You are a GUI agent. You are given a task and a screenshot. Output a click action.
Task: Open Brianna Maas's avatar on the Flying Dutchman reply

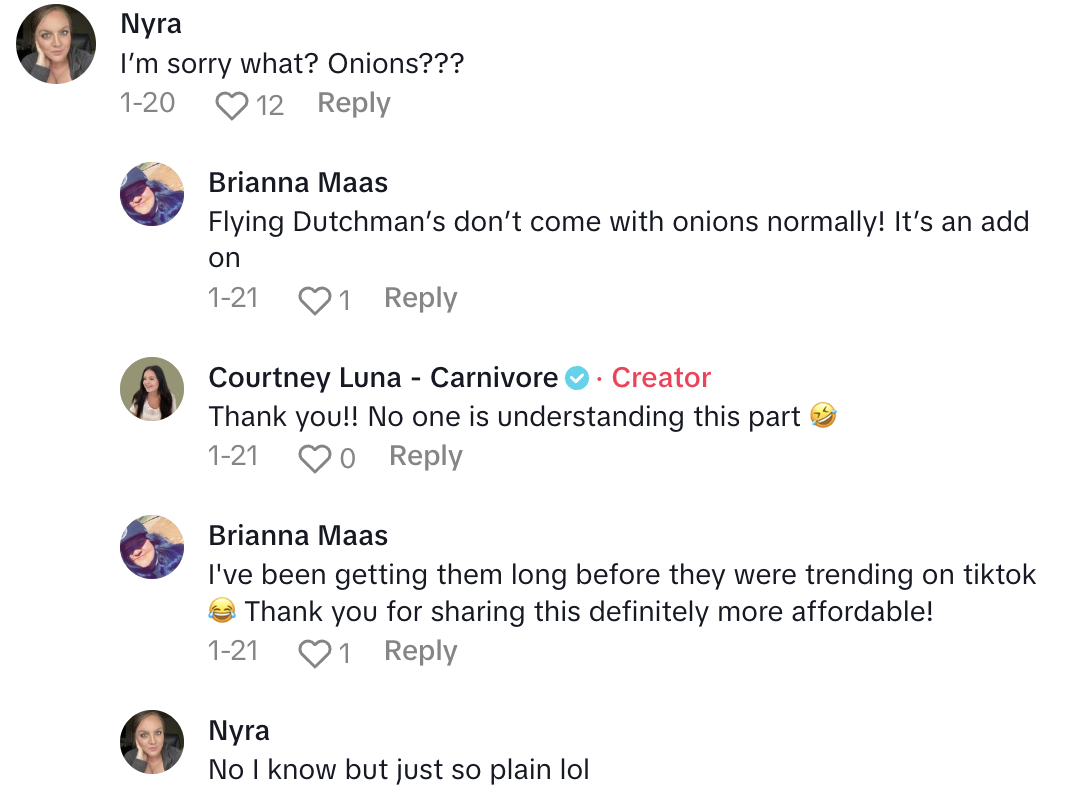click(x=152, y=194)
